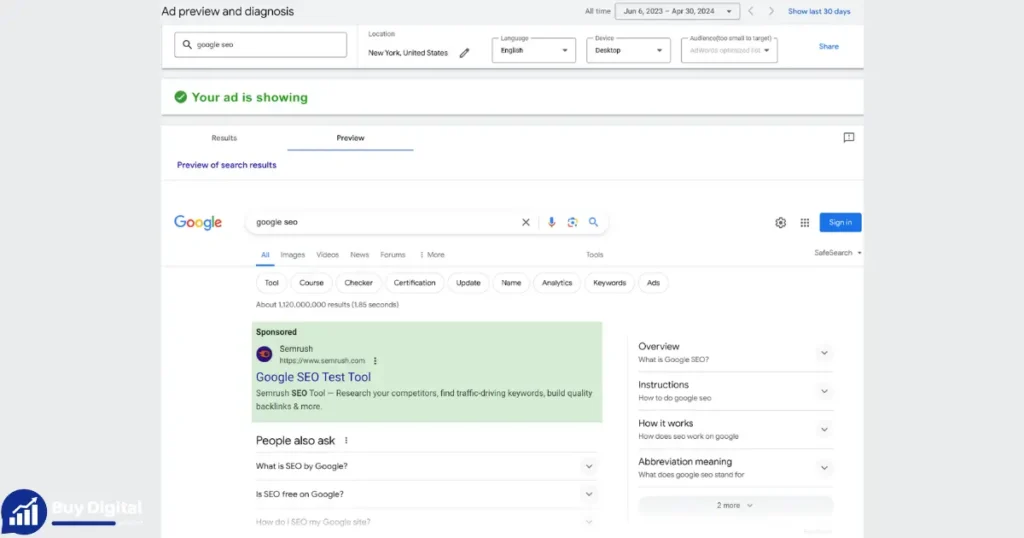Select the Tool filter chip
This screenshot has height=538, width=1024.
(272, 283)
